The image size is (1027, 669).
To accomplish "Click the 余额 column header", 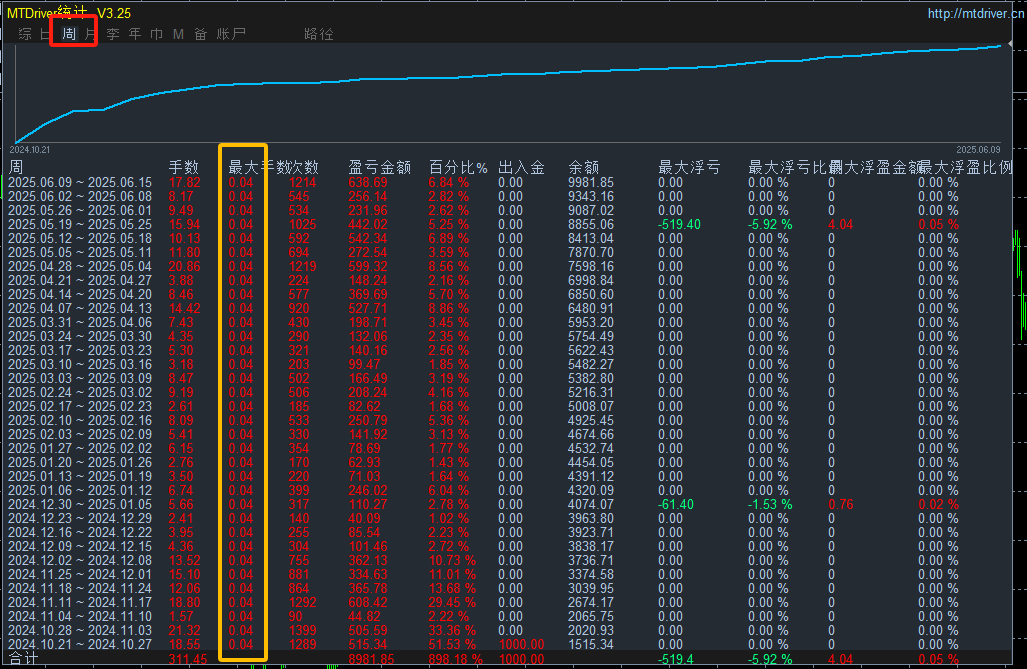I will point(584,168).
